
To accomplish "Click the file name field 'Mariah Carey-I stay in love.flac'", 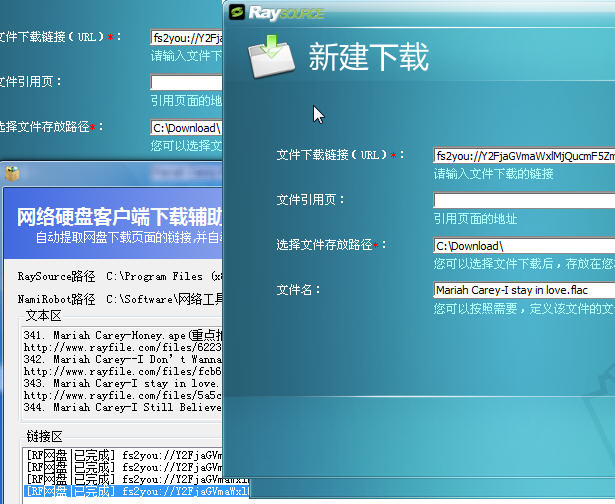I will click(x=524, y=290).
